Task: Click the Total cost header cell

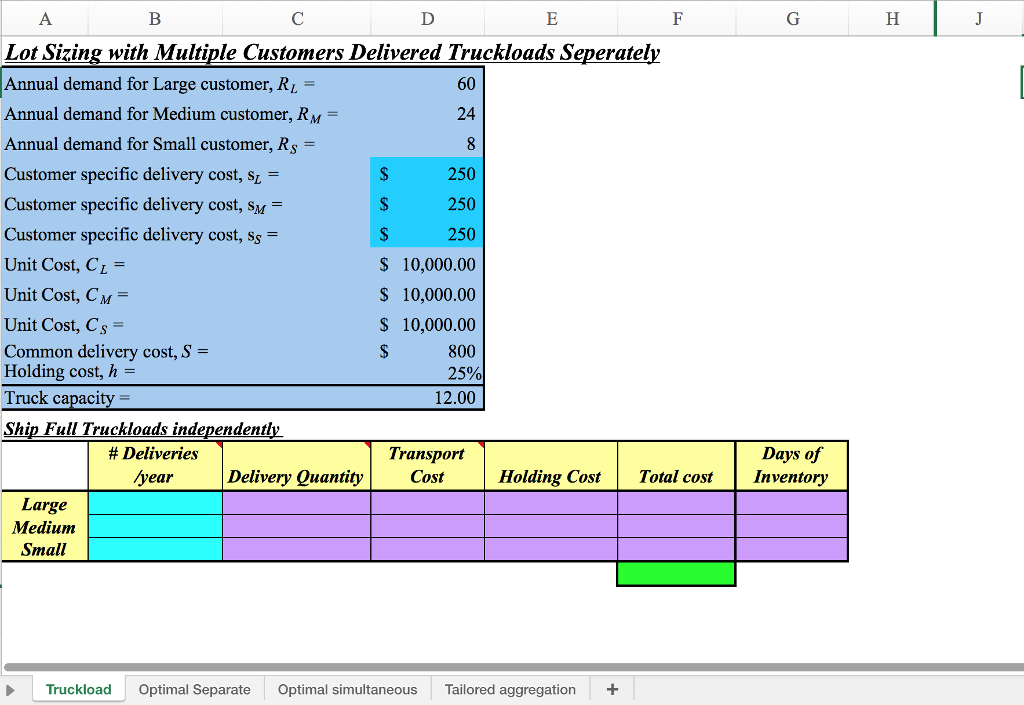Action: click(x=676, y=465)
